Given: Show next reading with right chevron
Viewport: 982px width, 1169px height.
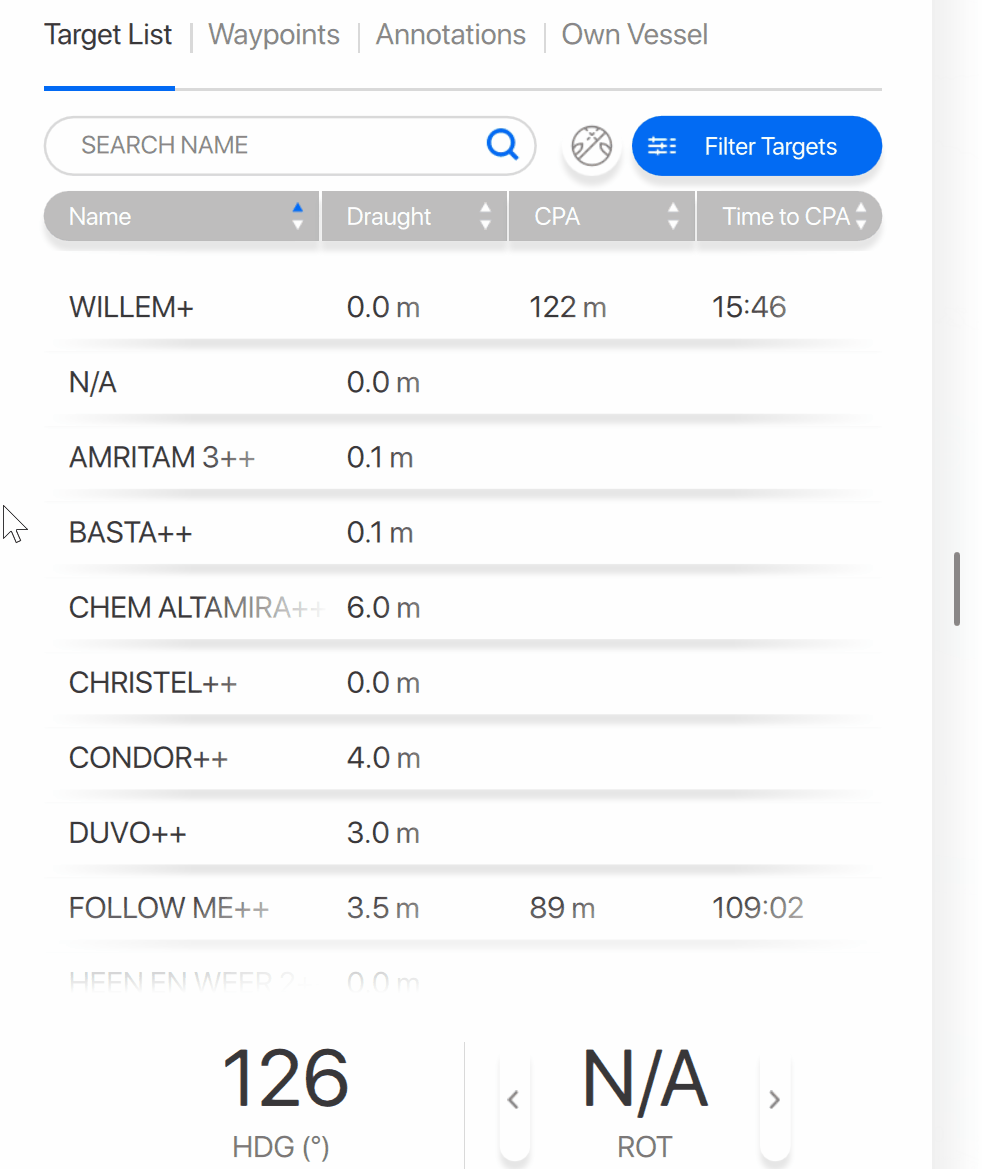Looking at the screenshot, I should pos(774,1100).
